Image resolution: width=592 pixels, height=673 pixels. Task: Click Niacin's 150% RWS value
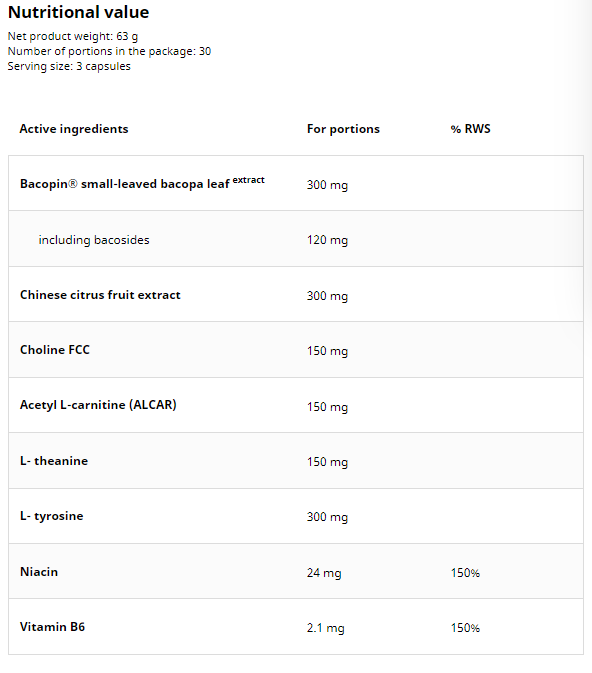pos(465,573)
